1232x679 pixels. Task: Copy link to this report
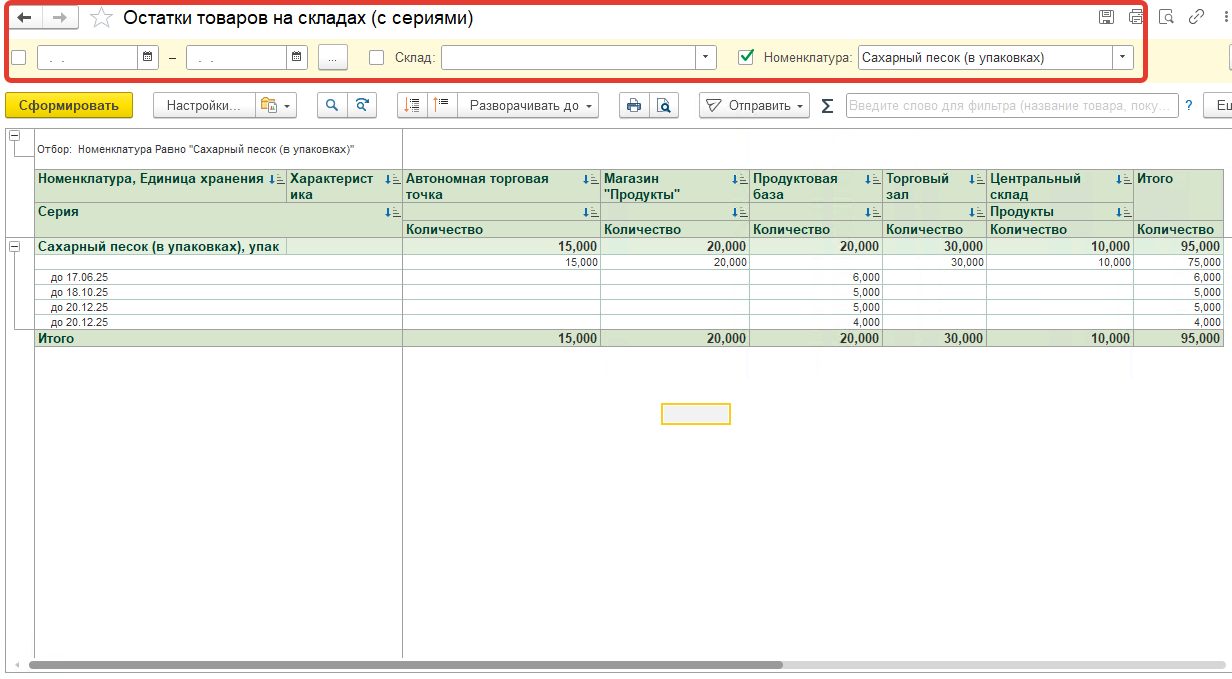coord(1196,17)
